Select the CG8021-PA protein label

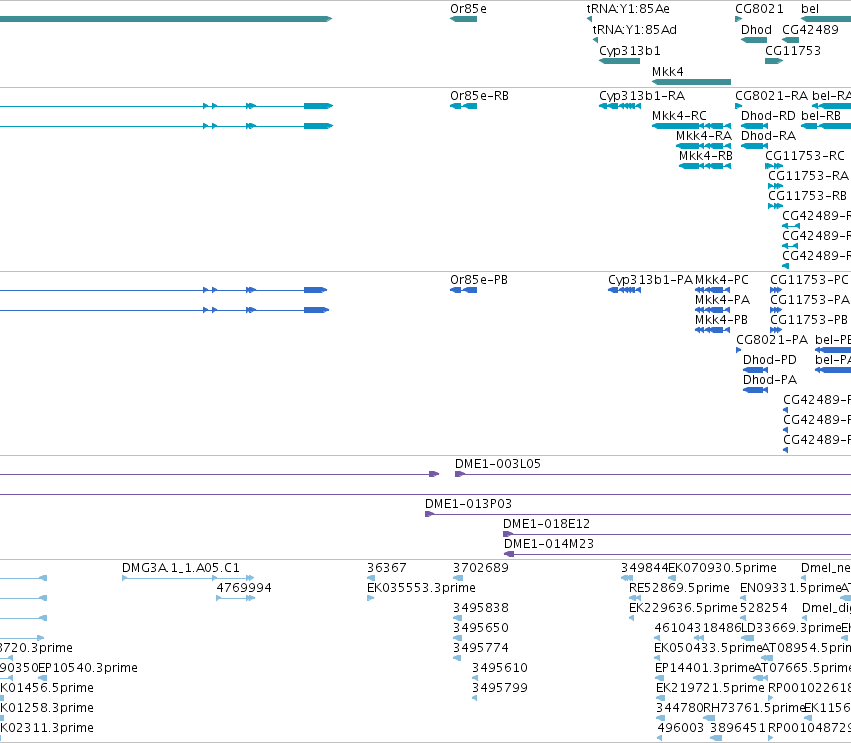pos(772,340)
